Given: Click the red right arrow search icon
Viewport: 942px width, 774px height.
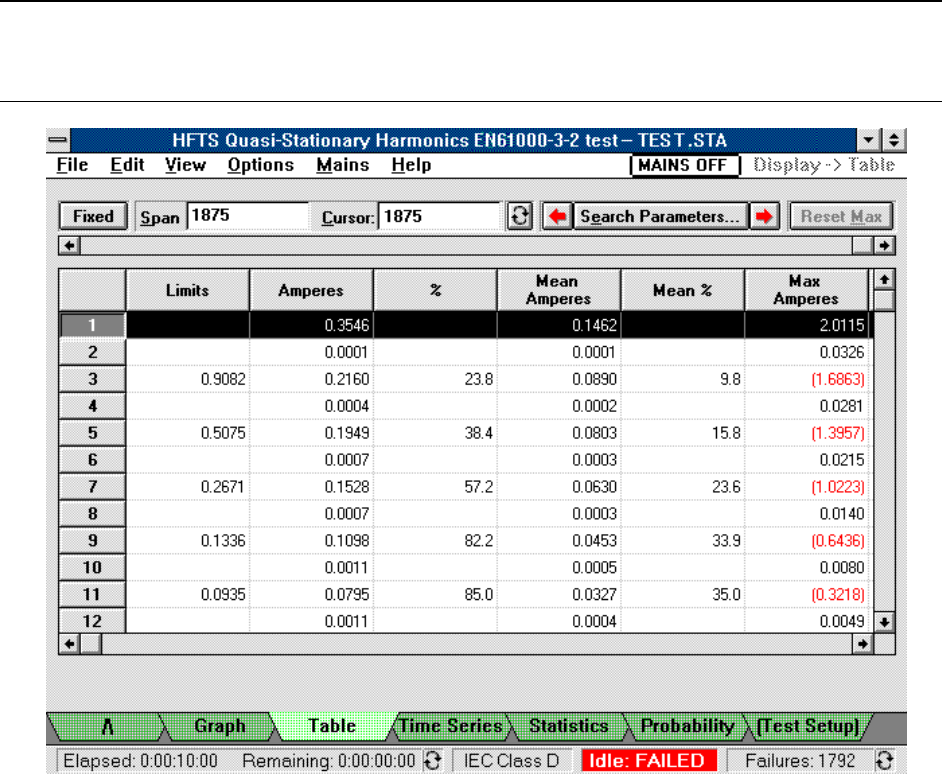Looking at the screenshot, I should coord(766,216).
